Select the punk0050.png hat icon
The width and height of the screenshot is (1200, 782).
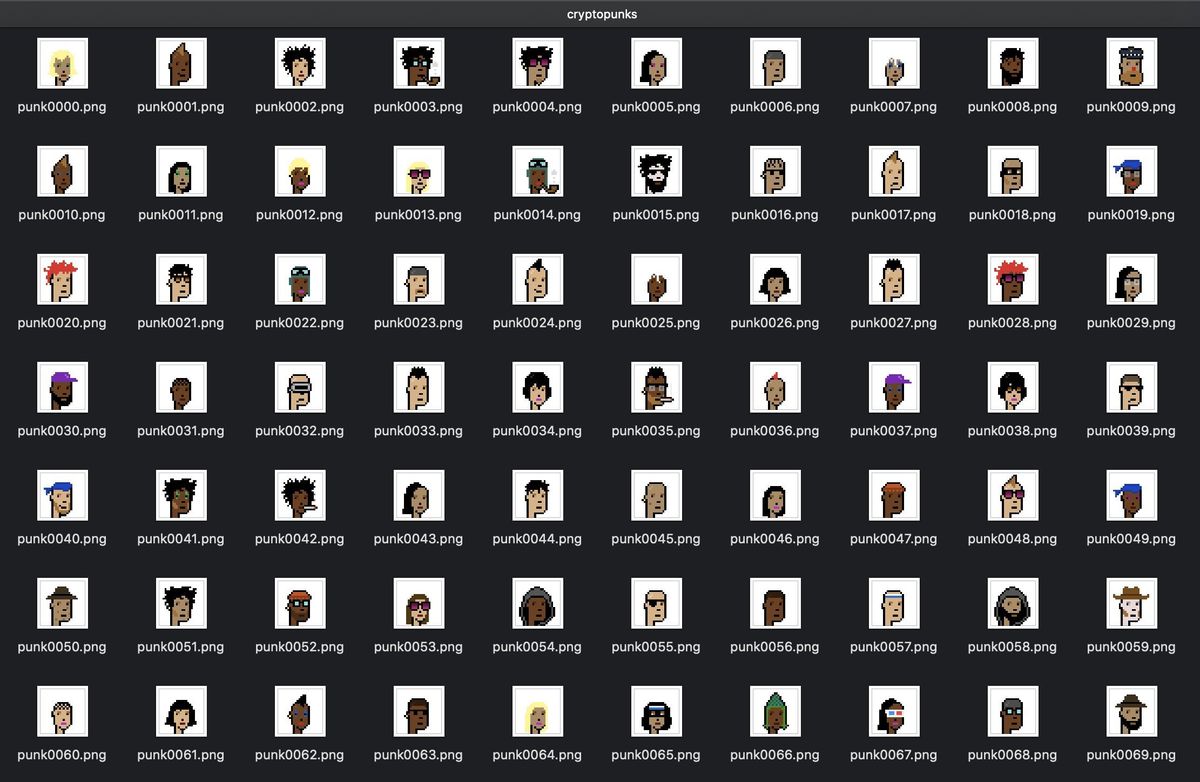(62, 603)
